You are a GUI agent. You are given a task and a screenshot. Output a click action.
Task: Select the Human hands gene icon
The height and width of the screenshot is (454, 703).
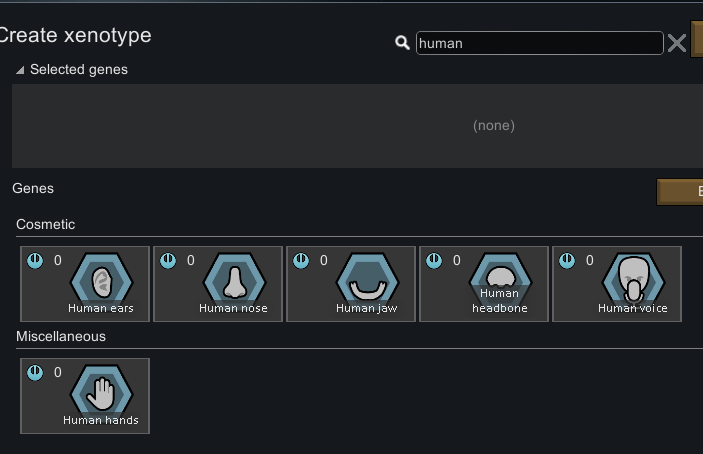[x=101, y=394]
